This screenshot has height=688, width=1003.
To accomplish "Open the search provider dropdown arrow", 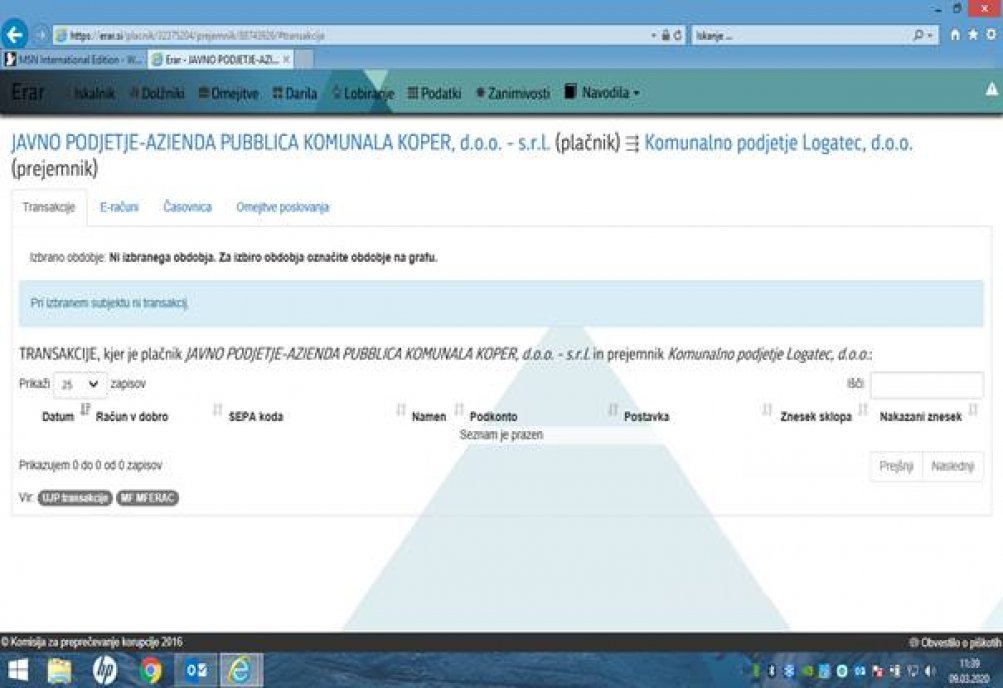I will 930,35.
